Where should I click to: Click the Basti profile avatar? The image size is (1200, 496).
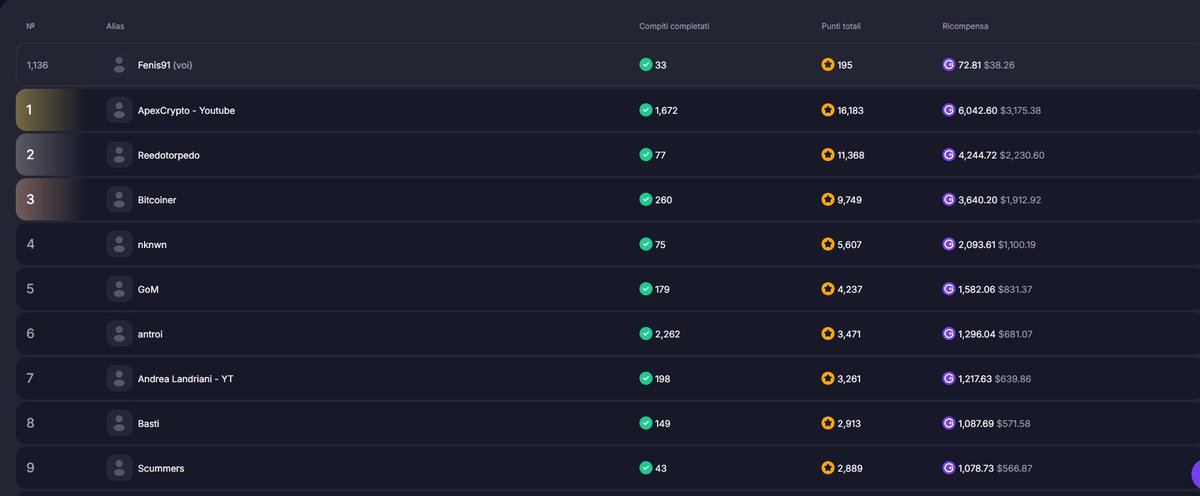point(120,423)
